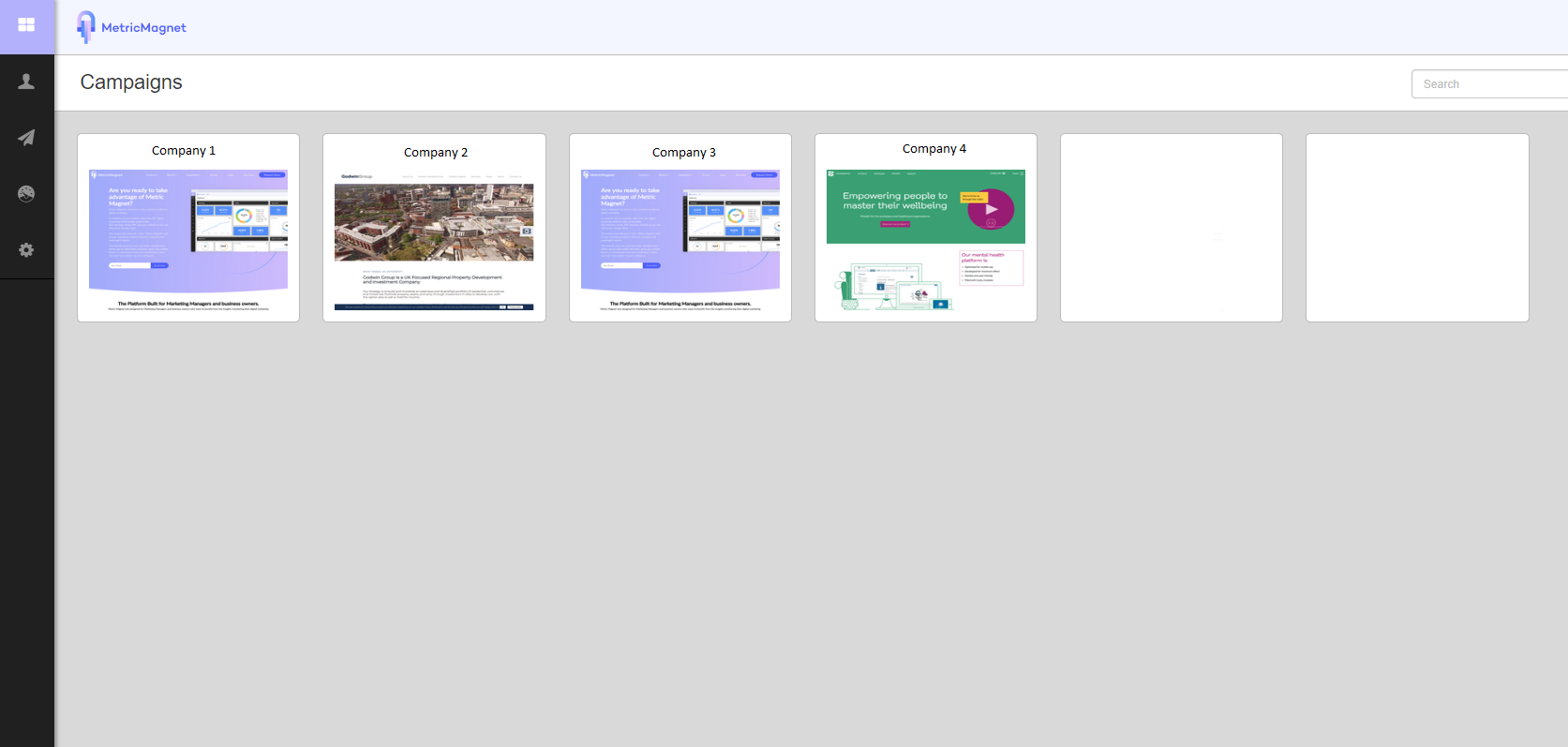Select the paper plane campaigns icon
Image resolution: width=1568 pixels, height=747 pixels.
point(26,138)
